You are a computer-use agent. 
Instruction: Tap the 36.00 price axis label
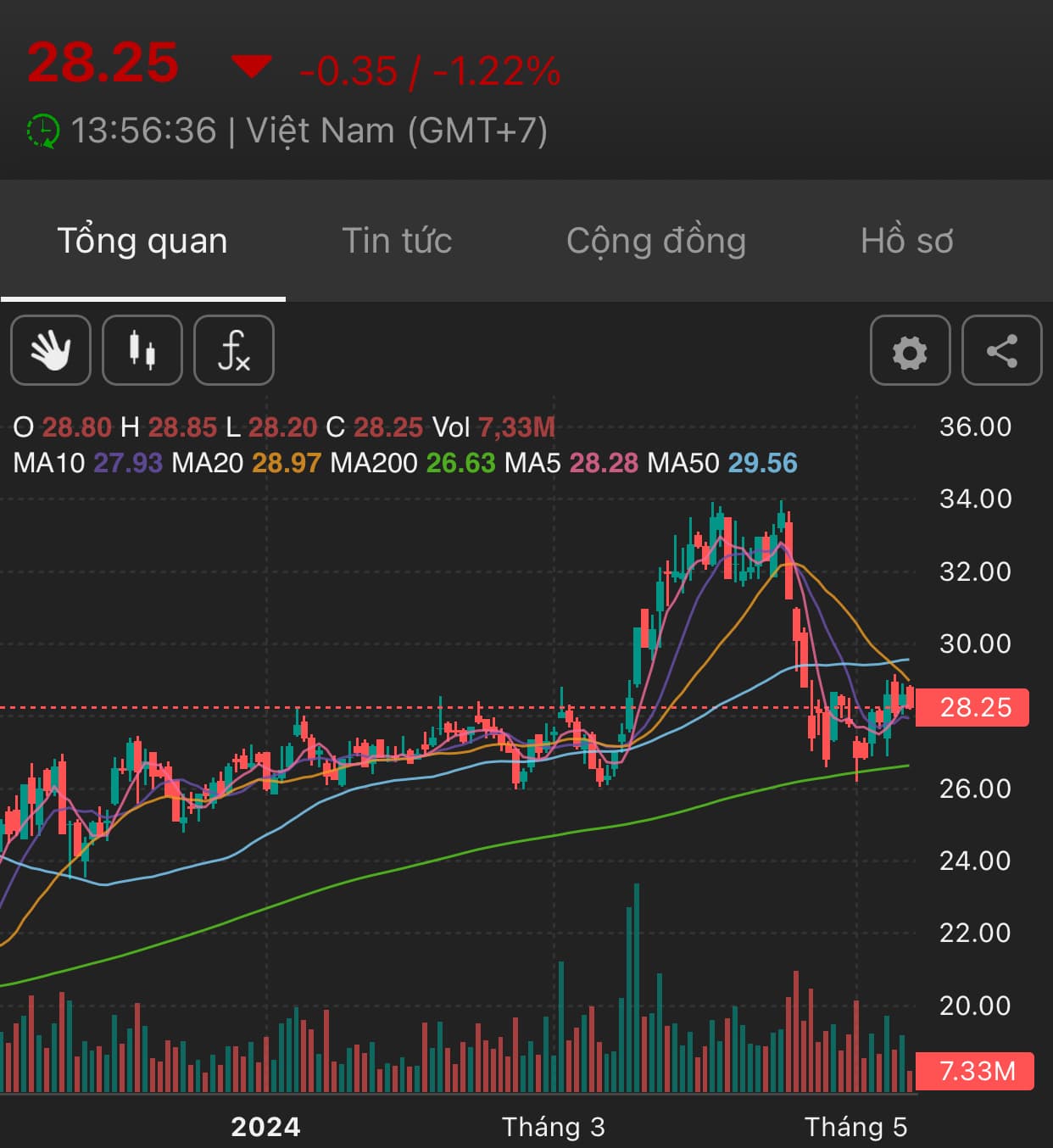(x=976, y=426)
